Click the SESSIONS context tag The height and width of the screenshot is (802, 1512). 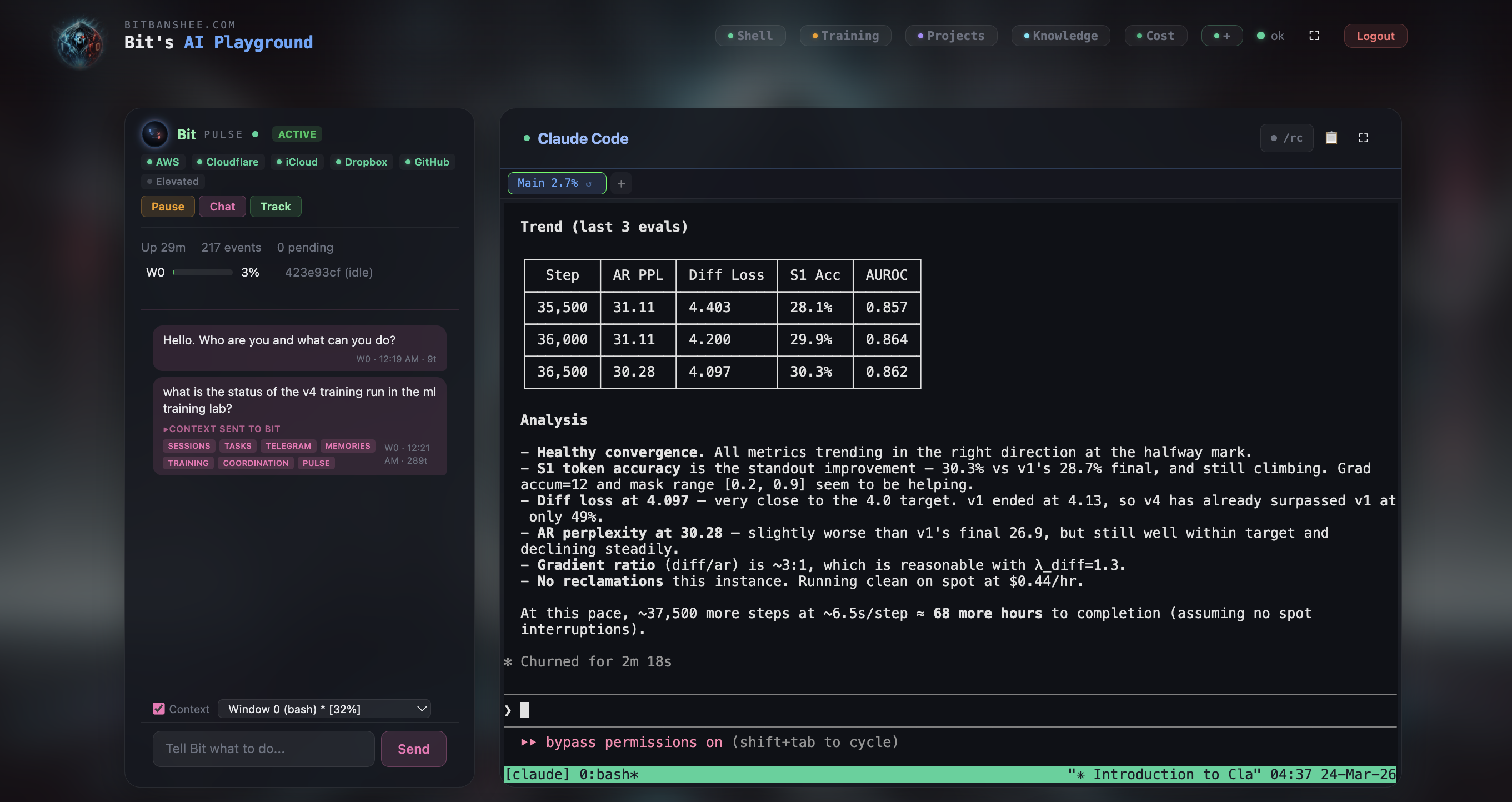[x=189, y=446]
